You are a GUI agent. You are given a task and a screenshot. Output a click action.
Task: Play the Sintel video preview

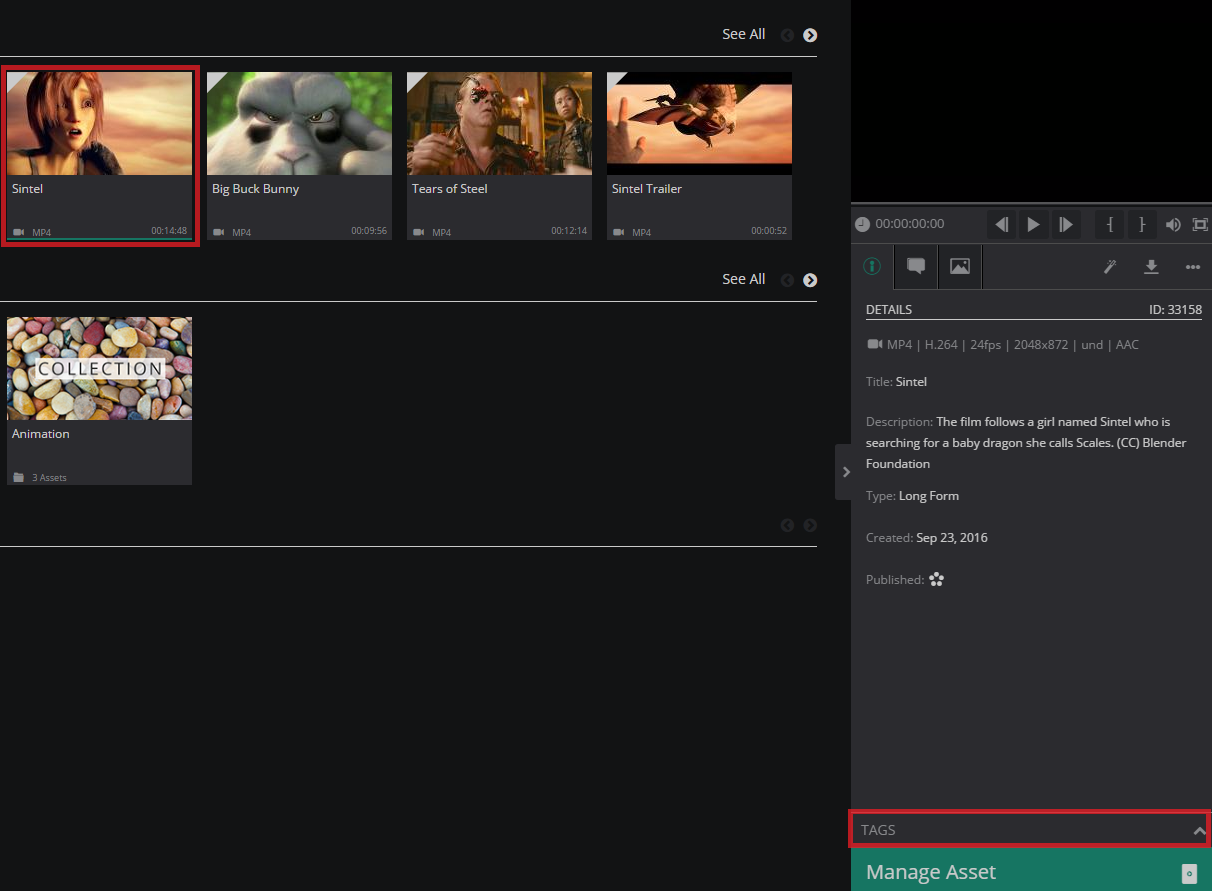click(1033, 224)
